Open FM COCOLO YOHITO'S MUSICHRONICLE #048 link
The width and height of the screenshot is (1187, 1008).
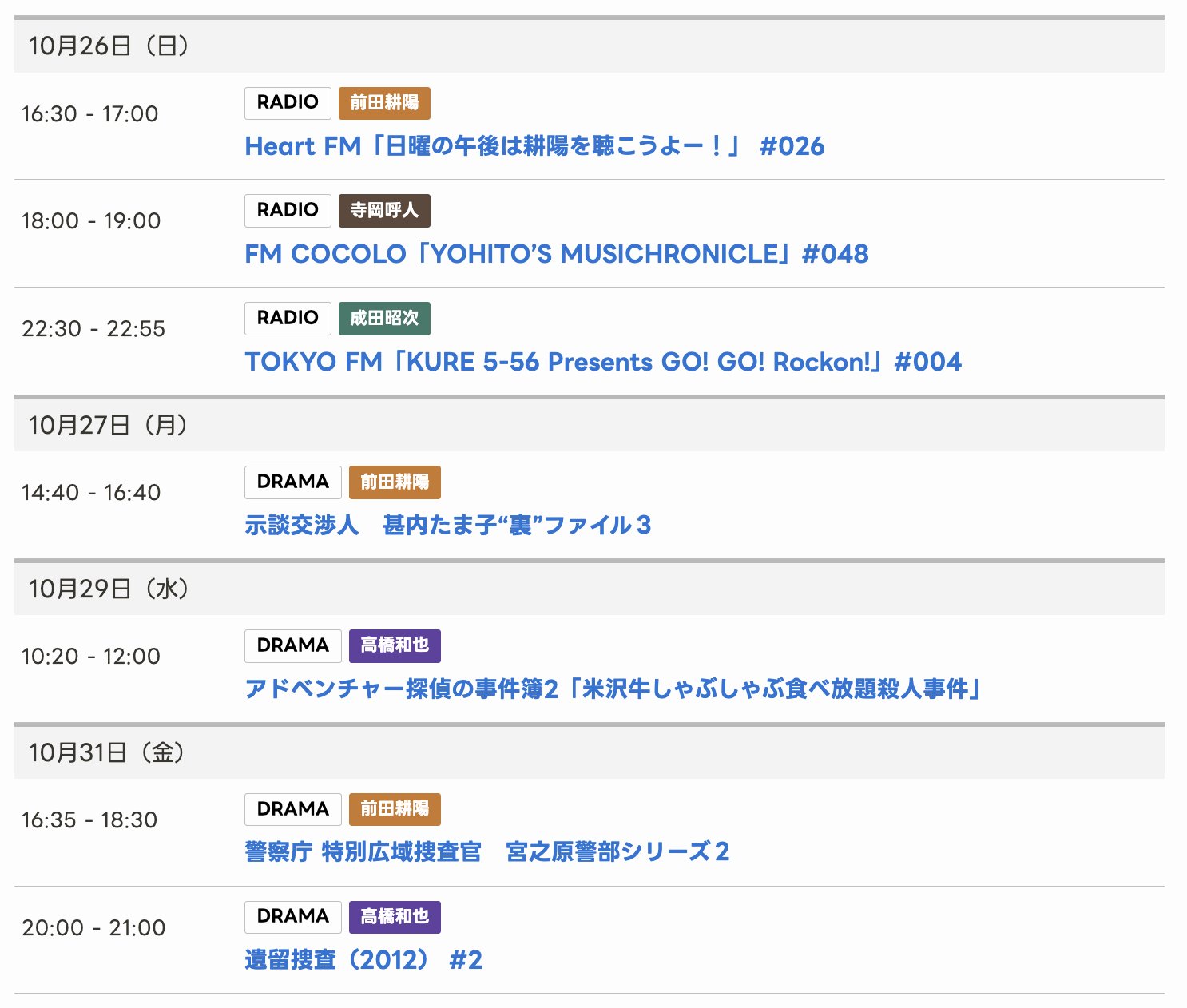pyautogui.click(x=556, y=254)
